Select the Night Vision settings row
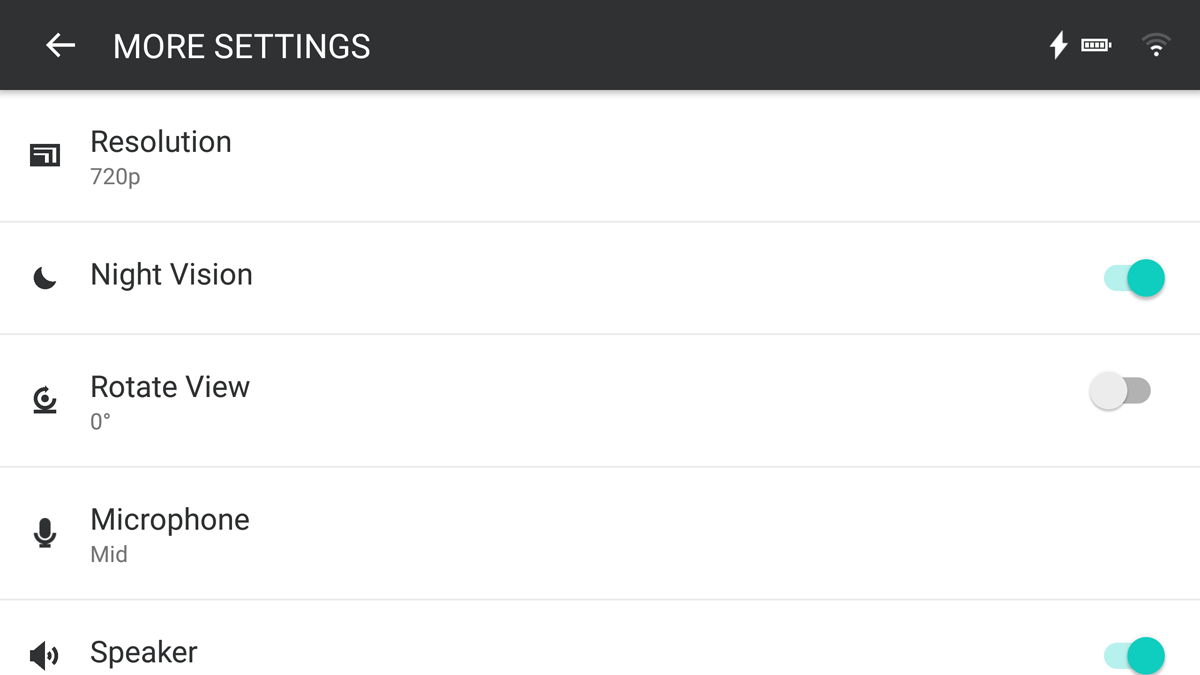This screenshot has height=675, width=1200. (x=600, y=278)
